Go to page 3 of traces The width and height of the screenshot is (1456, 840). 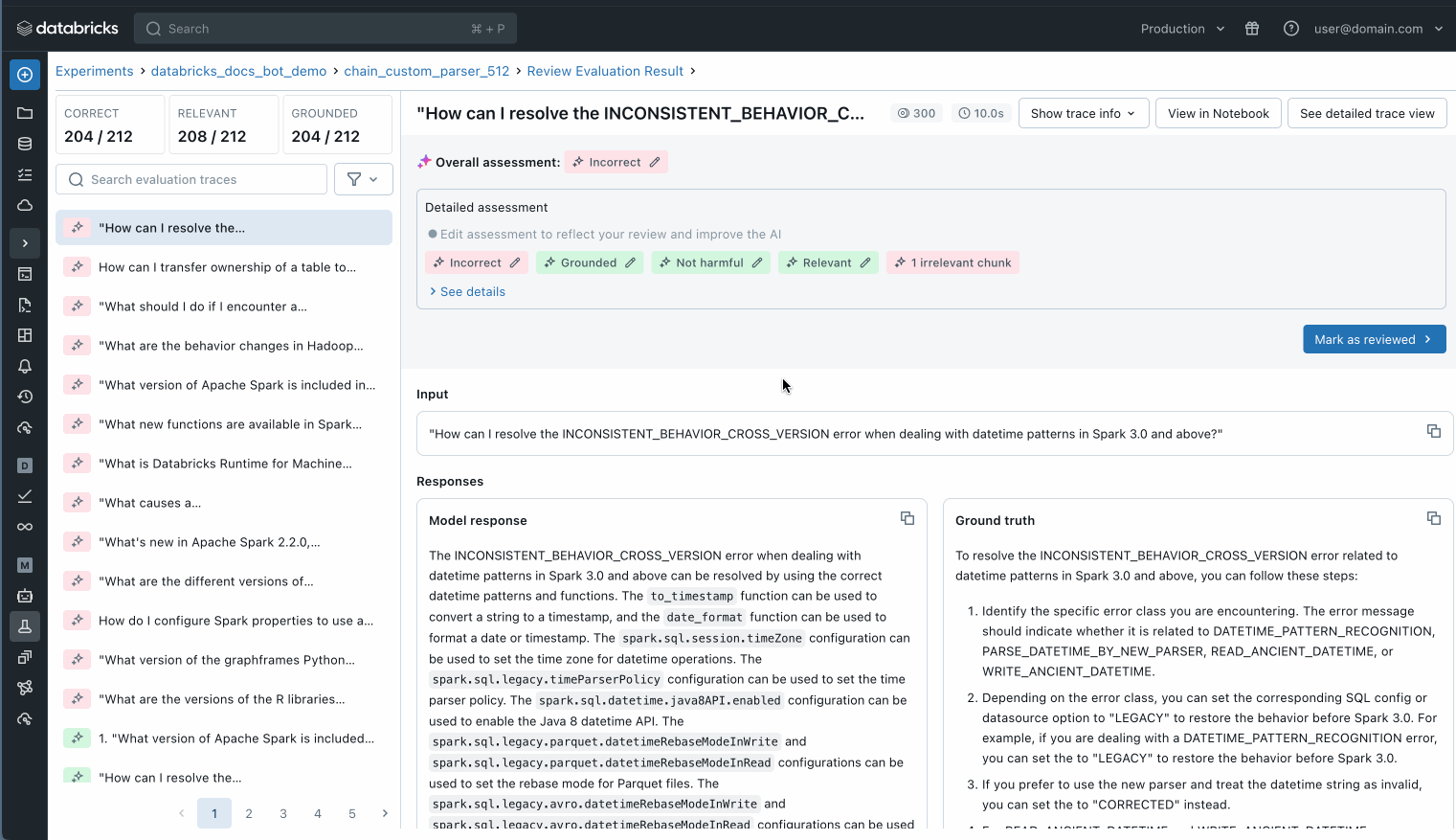coord(283,813)
